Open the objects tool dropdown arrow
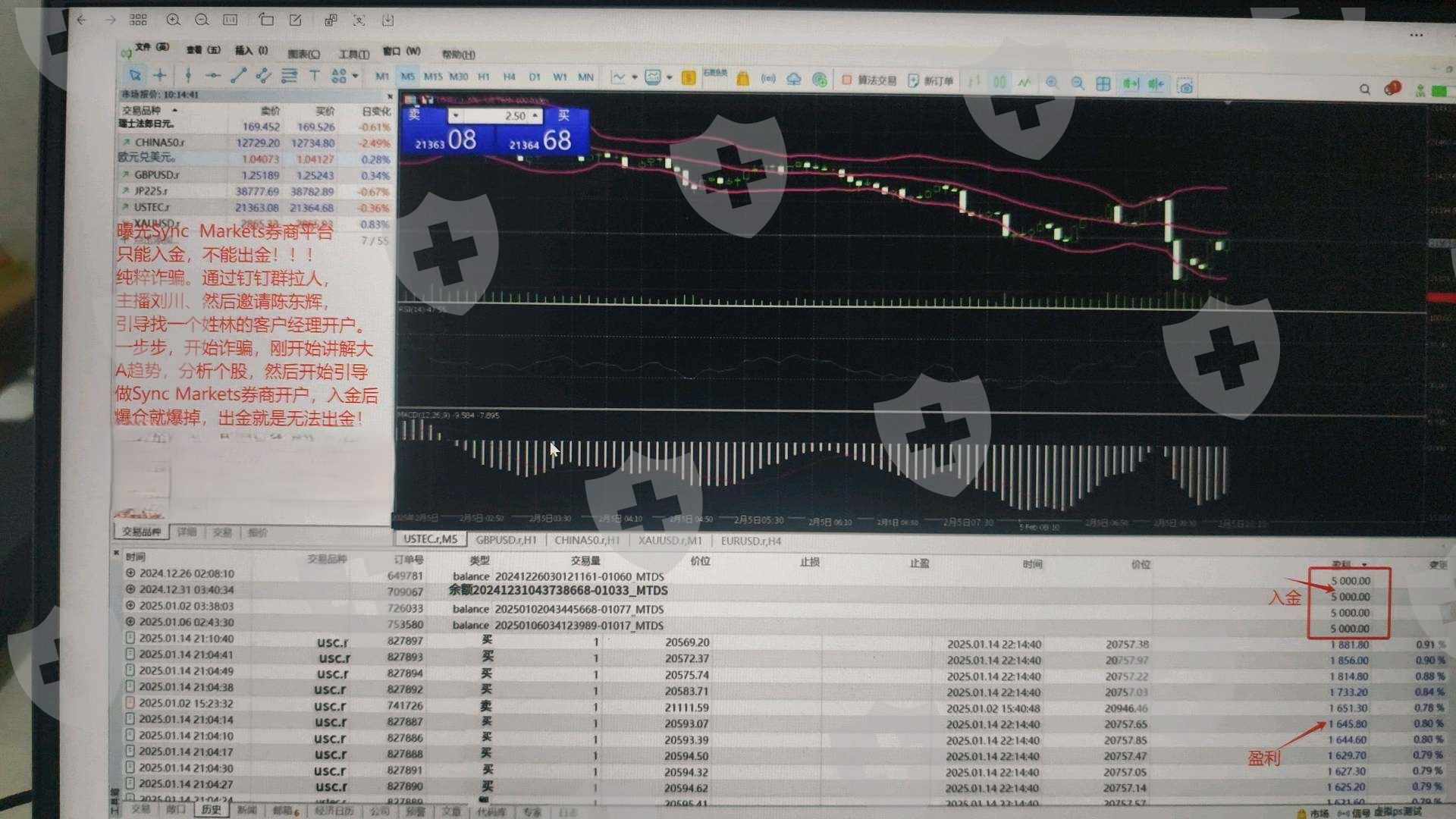The width and height of the screenshot is (1456, 819). tap(355, 76)
